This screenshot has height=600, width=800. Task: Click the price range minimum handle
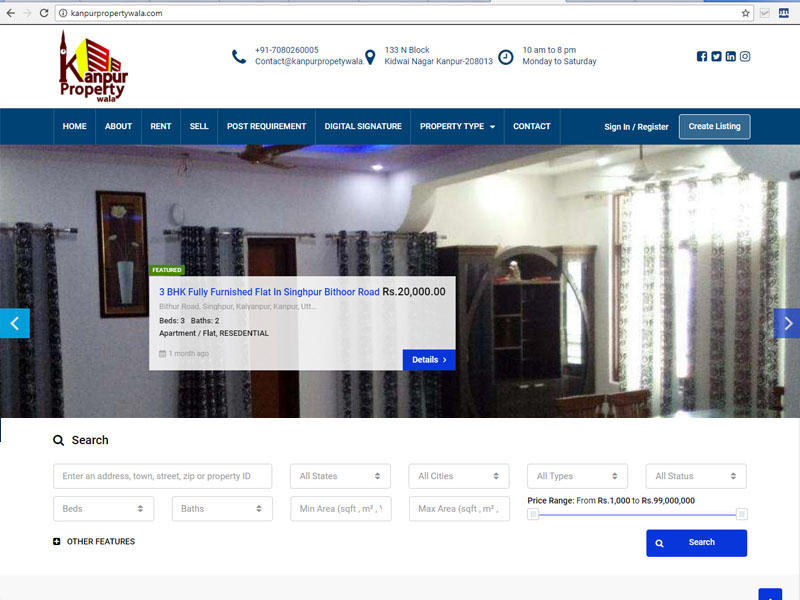click(x=533, y=514)
